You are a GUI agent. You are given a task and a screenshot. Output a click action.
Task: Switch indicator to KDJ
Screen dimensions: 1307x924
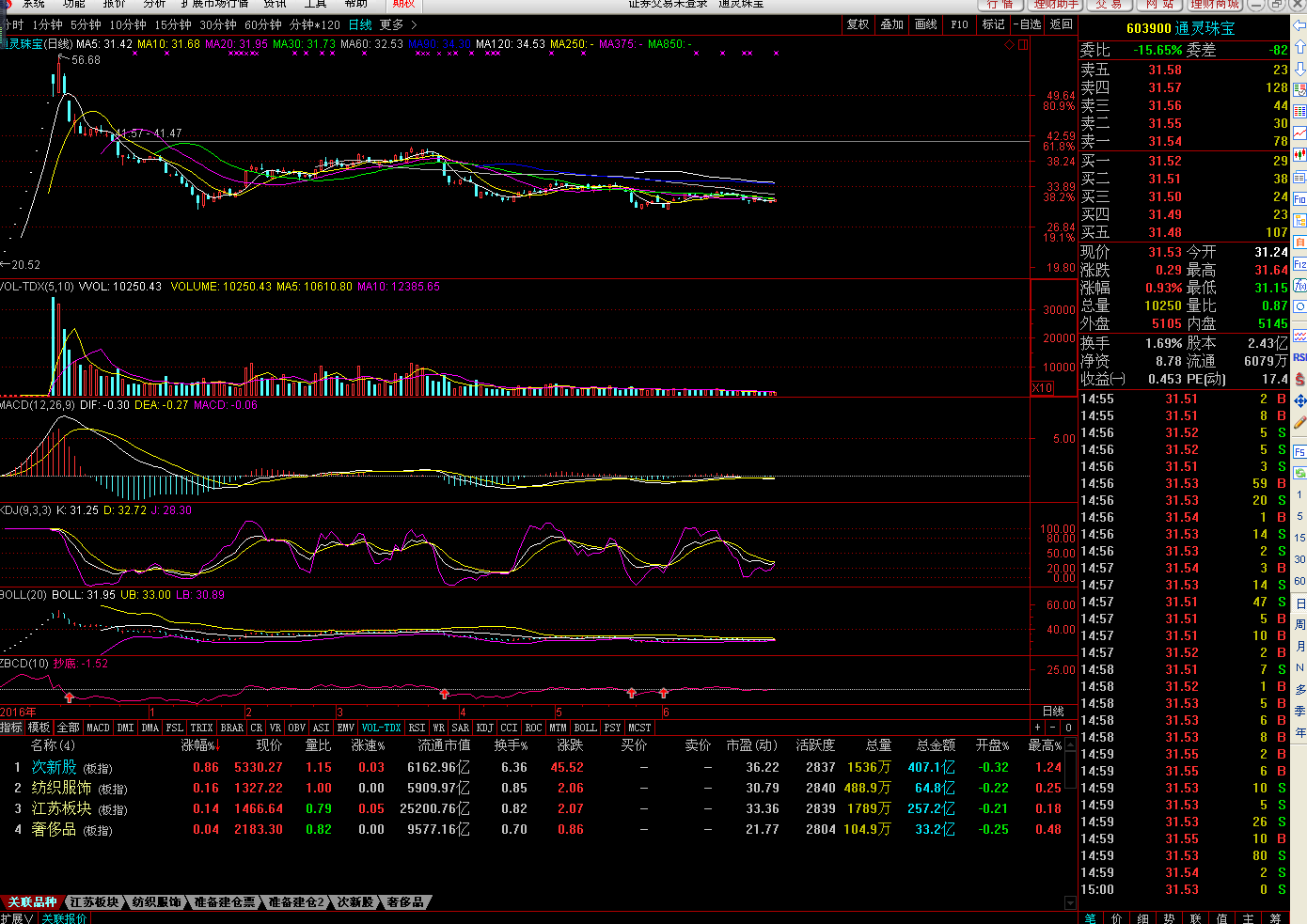[484, 728]
